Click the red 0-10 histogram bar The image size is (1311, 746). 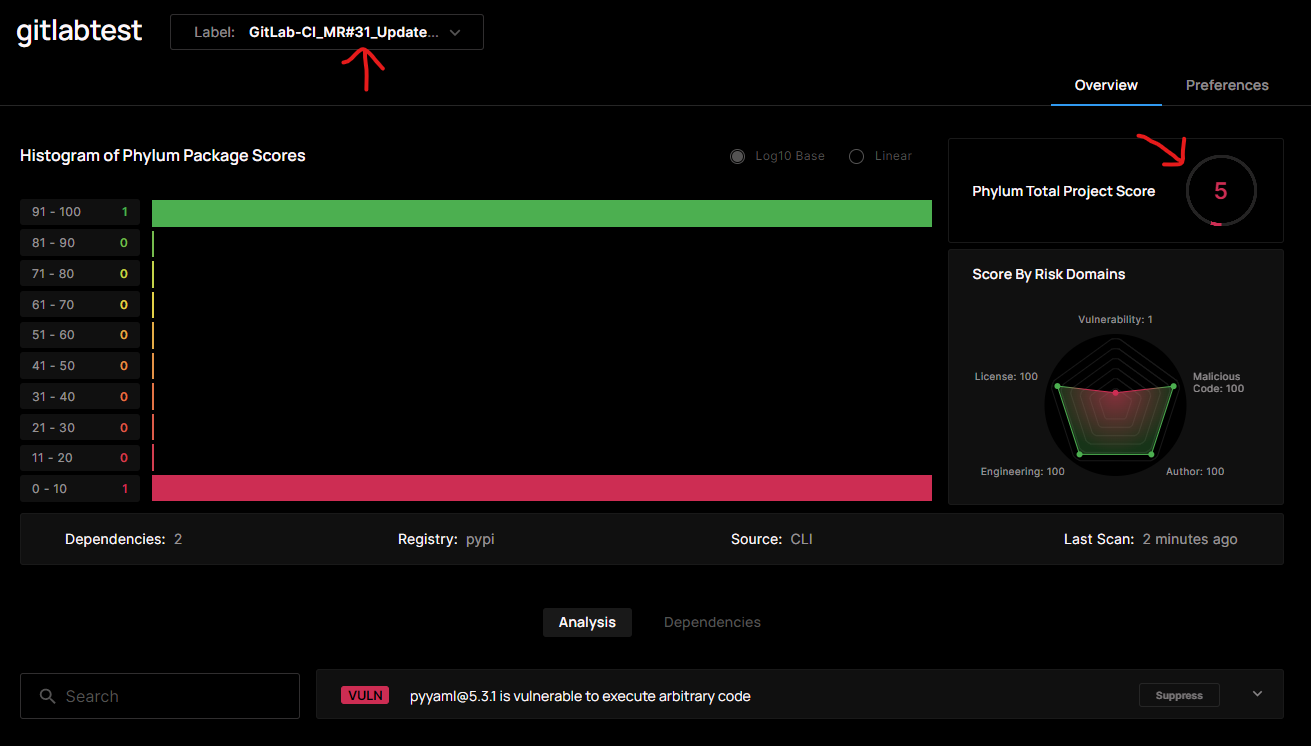pos(540,488)
